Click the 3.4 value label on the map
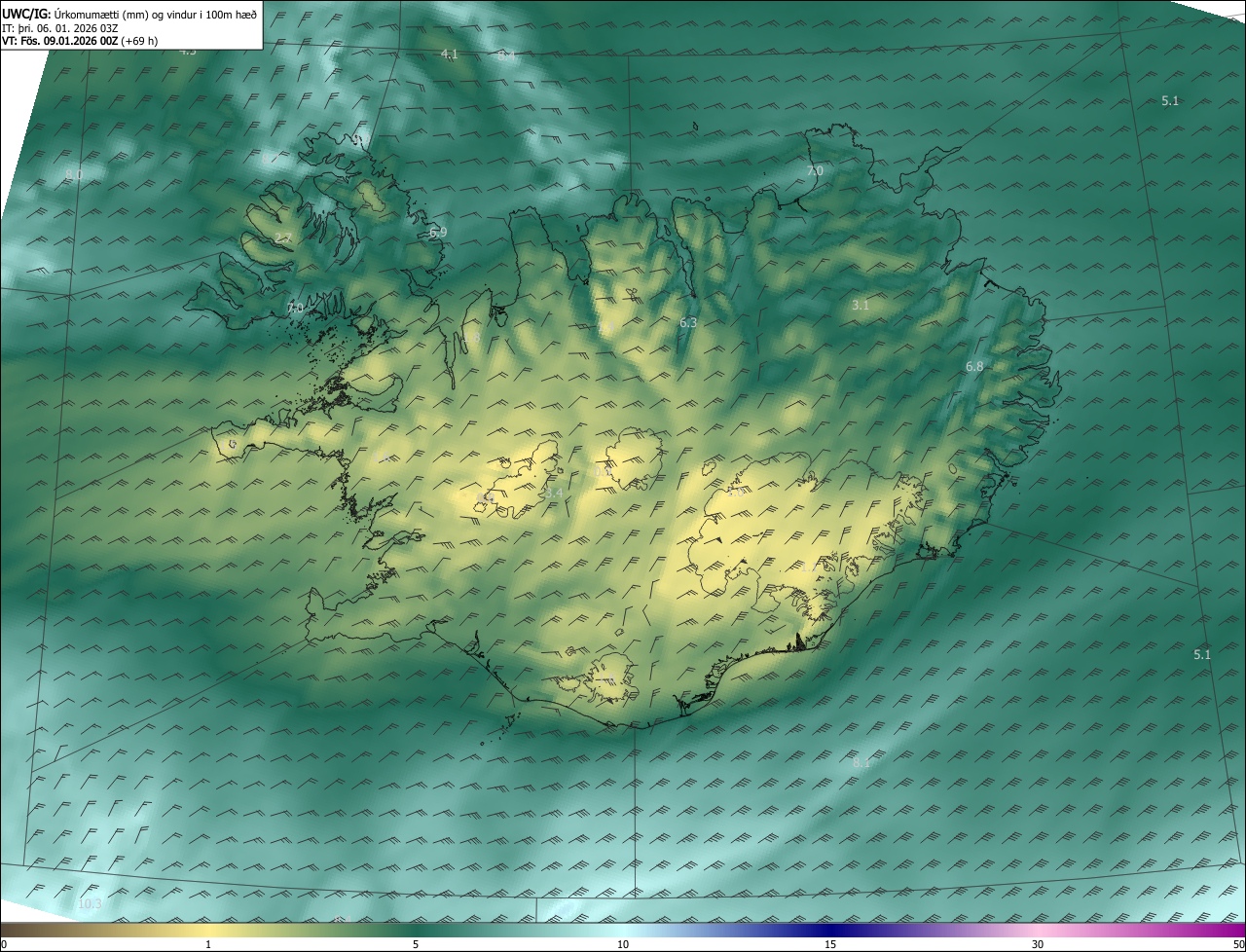 [x=554, y=494]
